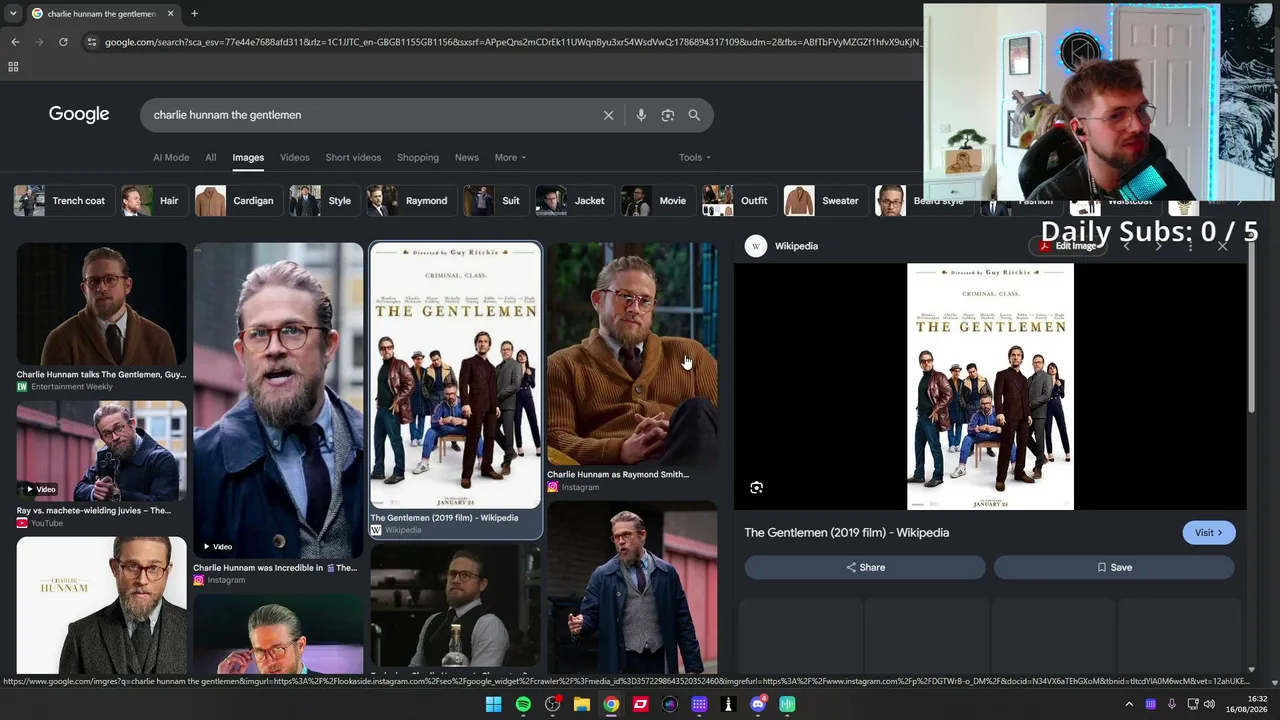Click the Wikipedia source icon in preview
This screenshot has width=1280, height=720.
(x=756, y=246)
